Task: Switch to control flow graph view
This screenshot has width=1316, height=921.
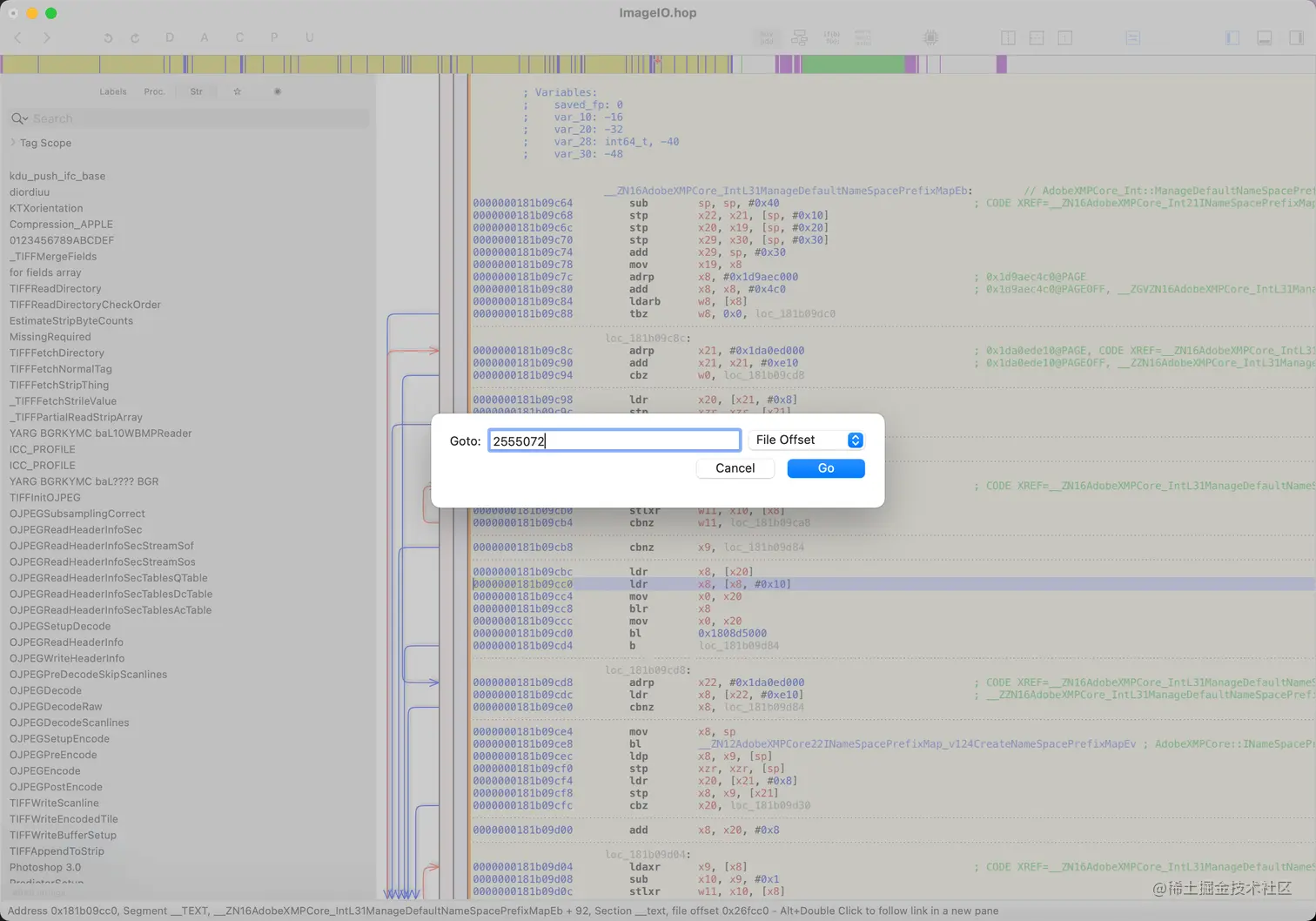Action: [x=799, y=37]
